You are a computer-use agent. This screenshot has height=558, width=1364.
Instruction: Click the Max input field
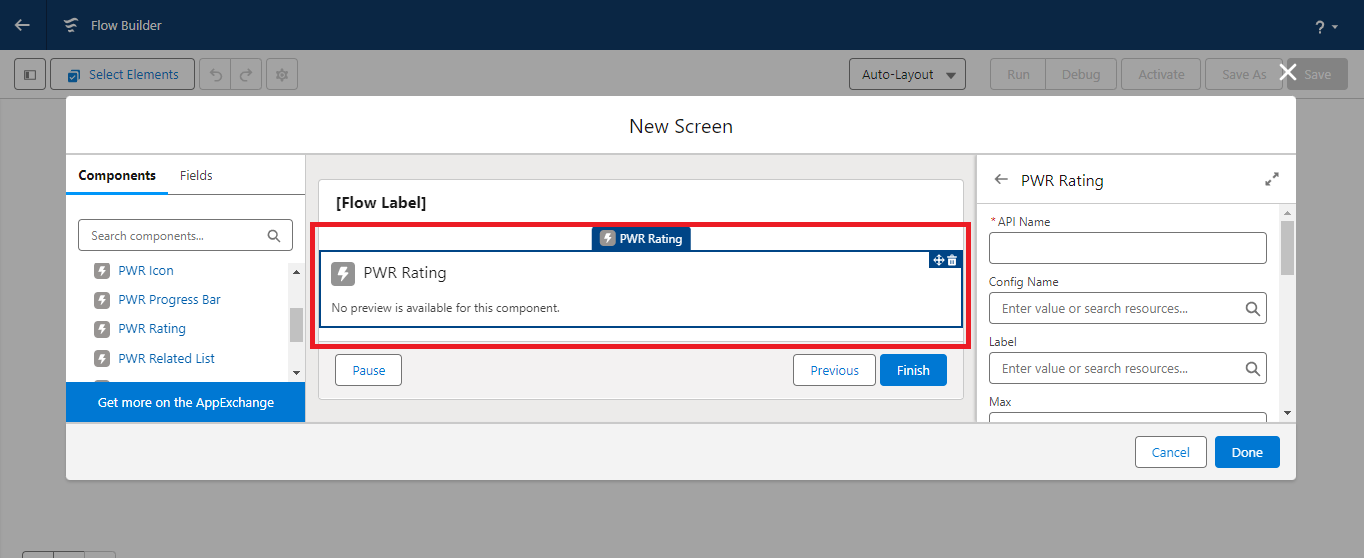pos(1128,417)
